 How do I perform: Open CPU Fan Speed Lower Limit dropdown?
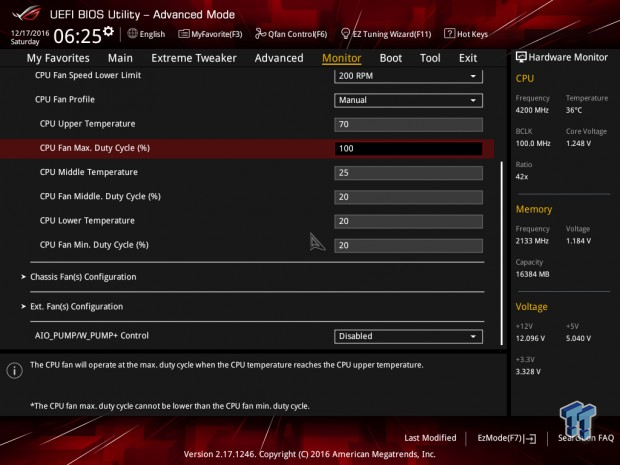pyautogui.click(x=408, y=76)
